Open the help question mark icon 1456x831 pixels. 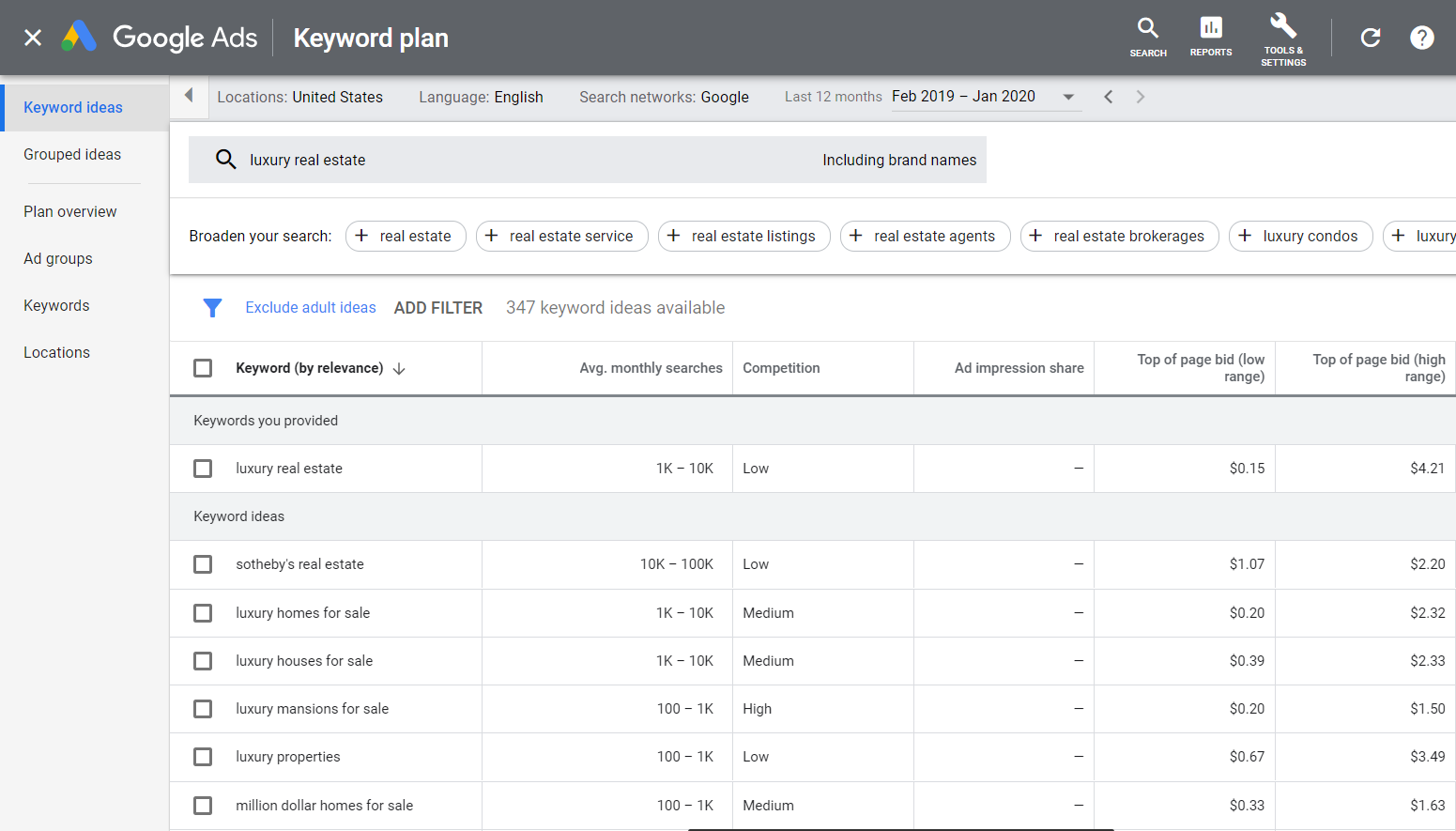tap(1422, 38)
